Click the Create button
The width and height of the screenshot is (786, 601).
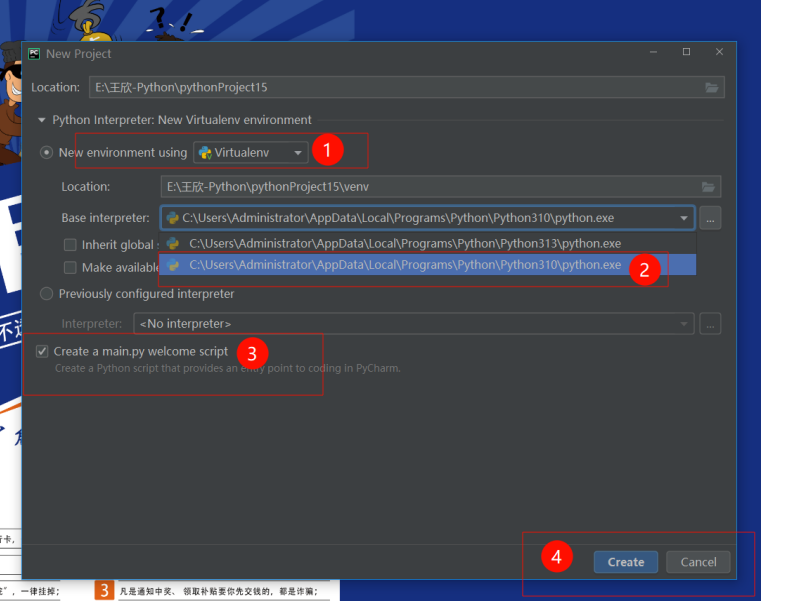click(626, 562)
